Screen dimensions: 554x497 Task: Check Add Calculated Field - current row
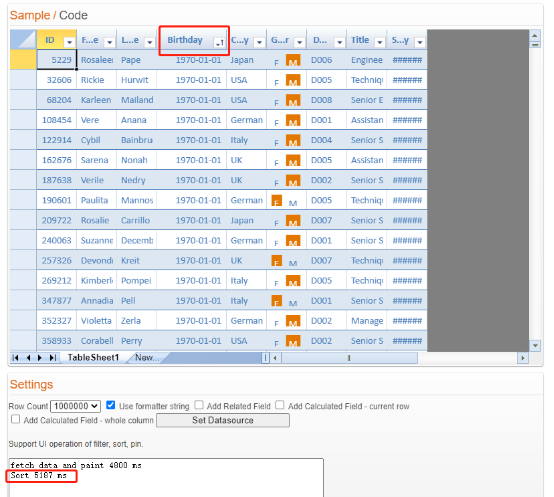click(280, 405)
